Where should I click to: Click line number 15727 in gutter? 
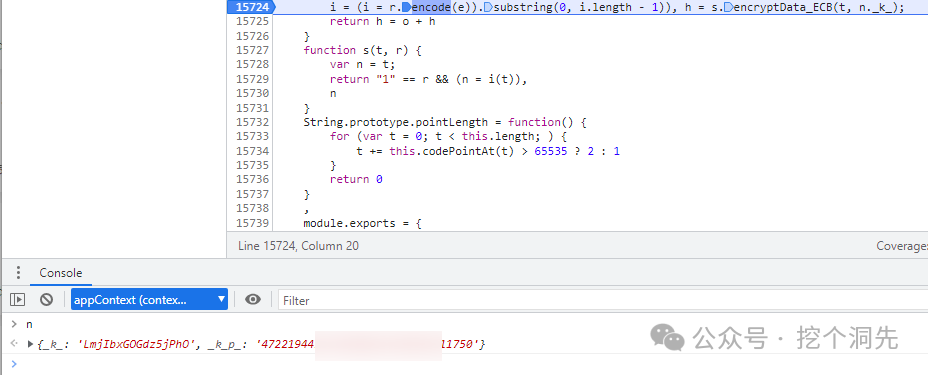tap(252, 50)
